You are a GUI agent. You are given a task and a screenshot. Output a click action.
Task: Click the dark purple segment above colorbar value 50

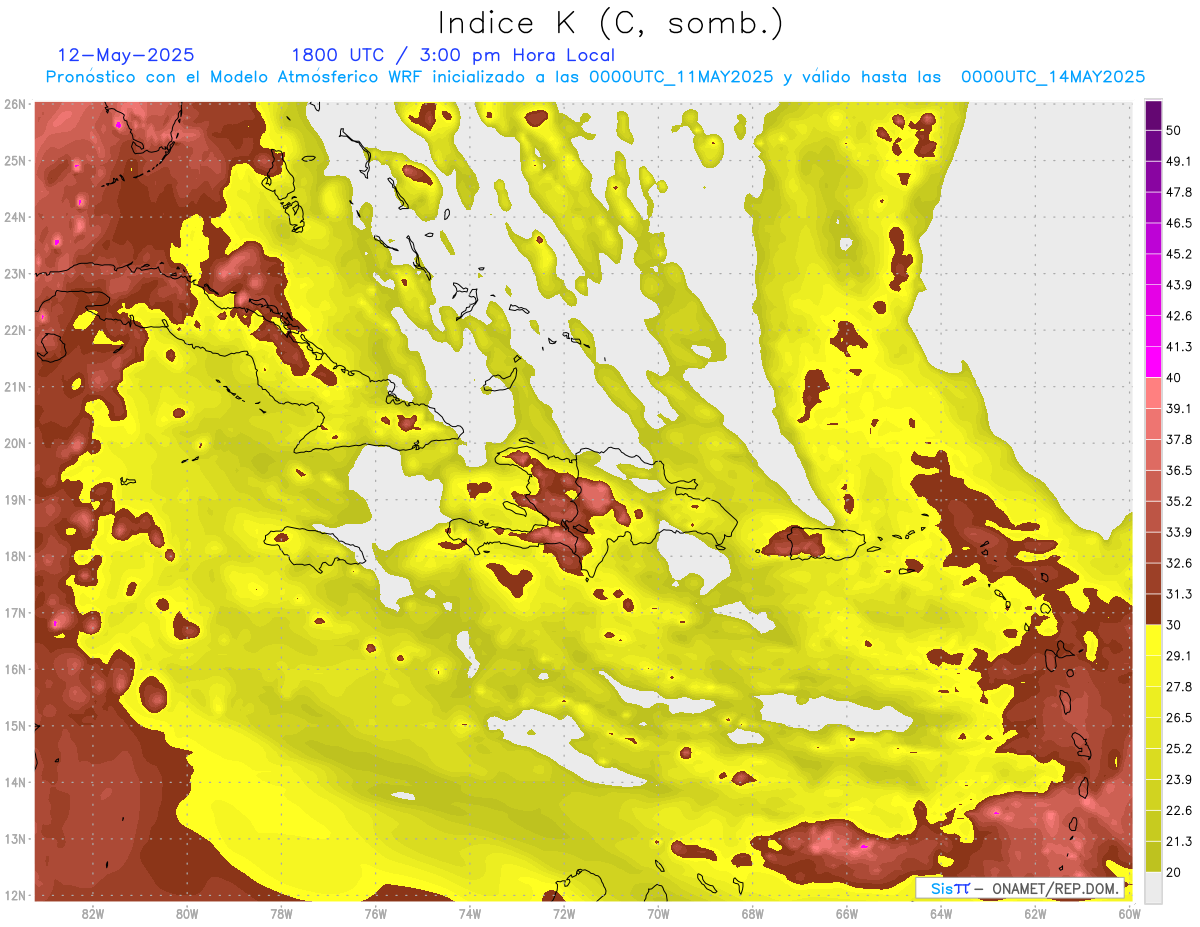[x=1153, y=116]
